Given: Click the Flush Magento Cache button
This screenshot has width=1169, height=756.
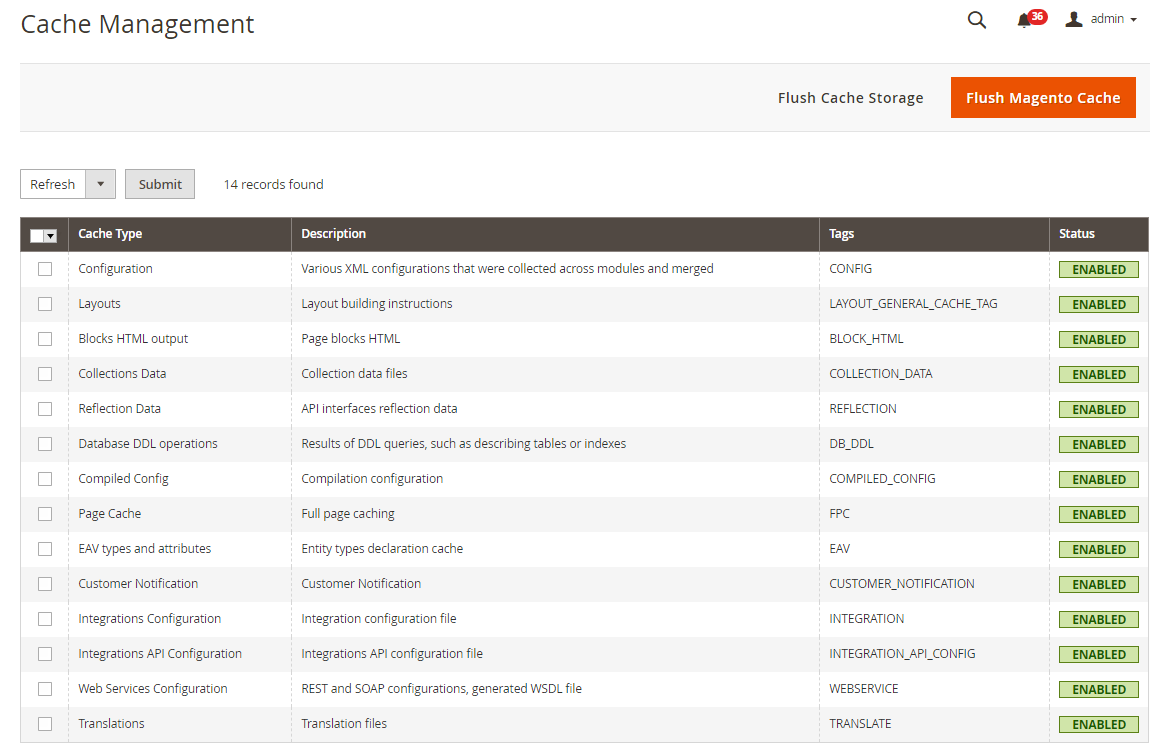Looking at the screenshot, I should click(x=1043, y=97).
